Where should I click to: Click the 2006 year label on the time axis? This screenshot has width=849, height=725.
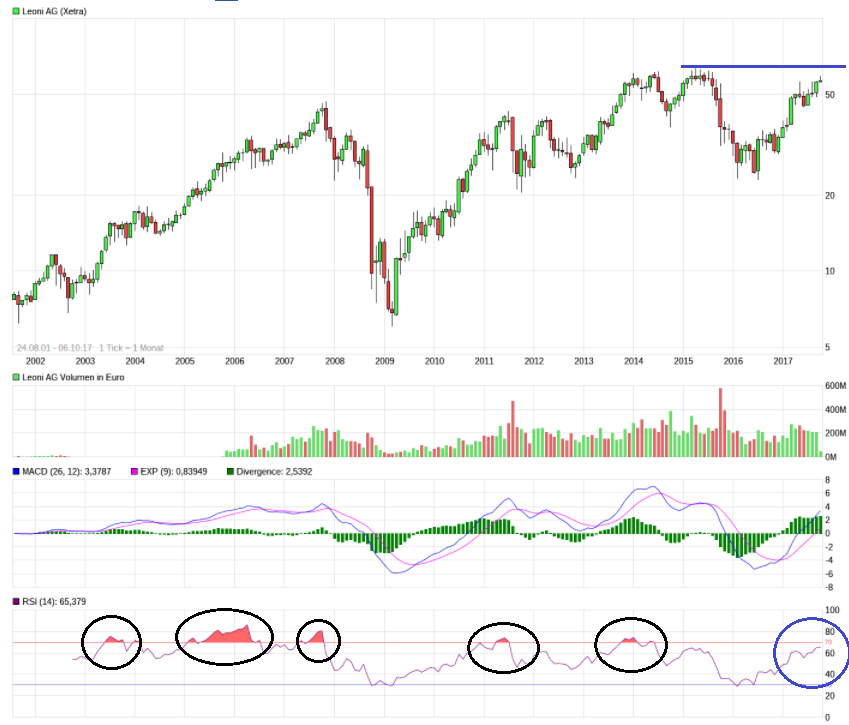click(234, 361)
